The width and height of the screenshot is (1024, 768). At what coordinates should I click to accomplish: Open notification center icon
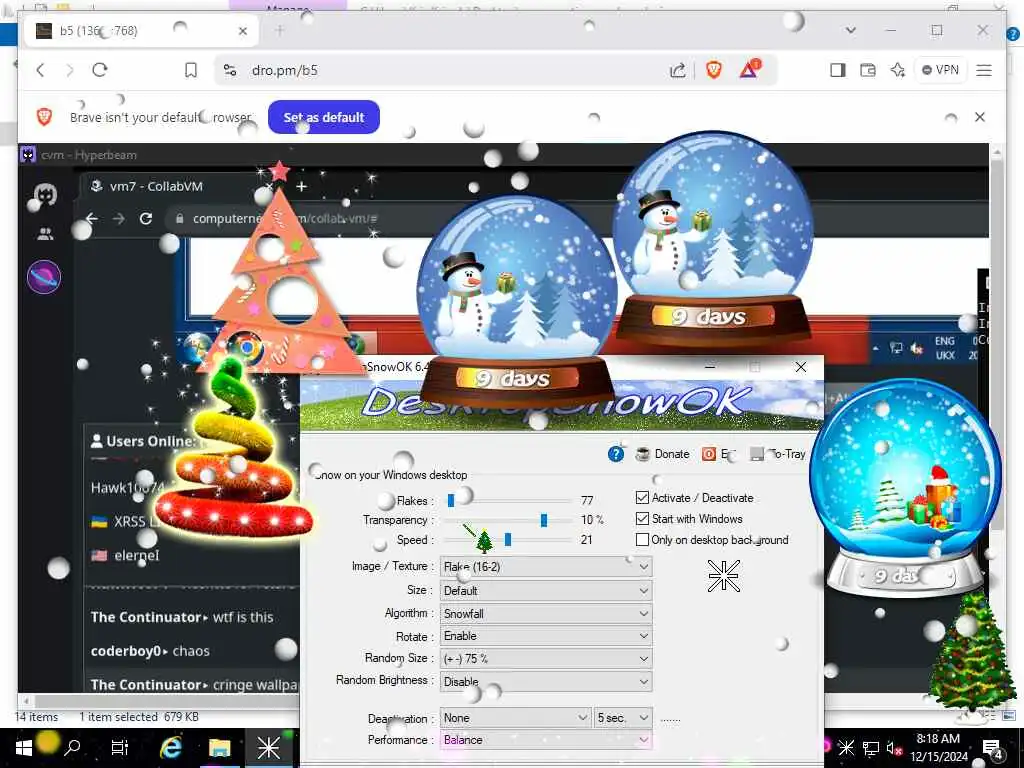(x=993, y=748)
